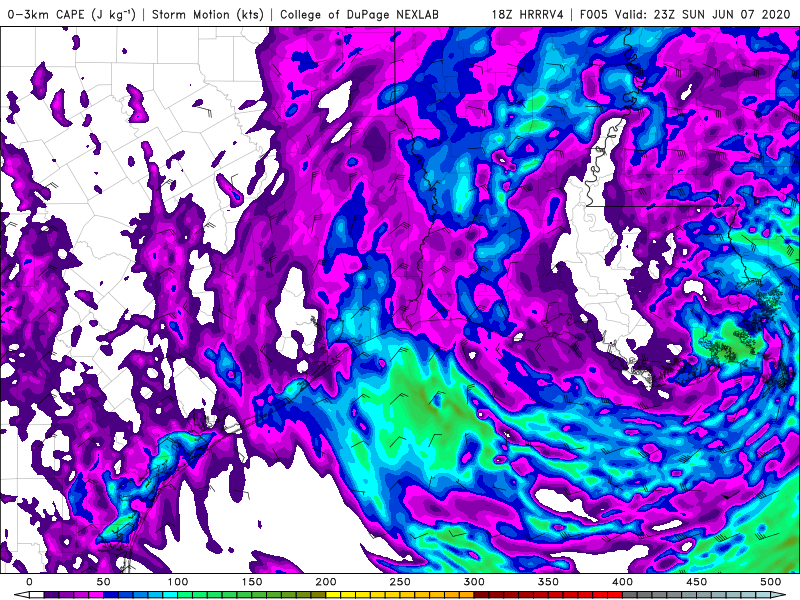Click the '0-3km CAPE (J kg⁻¹)' title text
The width and height of the screenshot is (800, 600).
[x=71, y=14]
